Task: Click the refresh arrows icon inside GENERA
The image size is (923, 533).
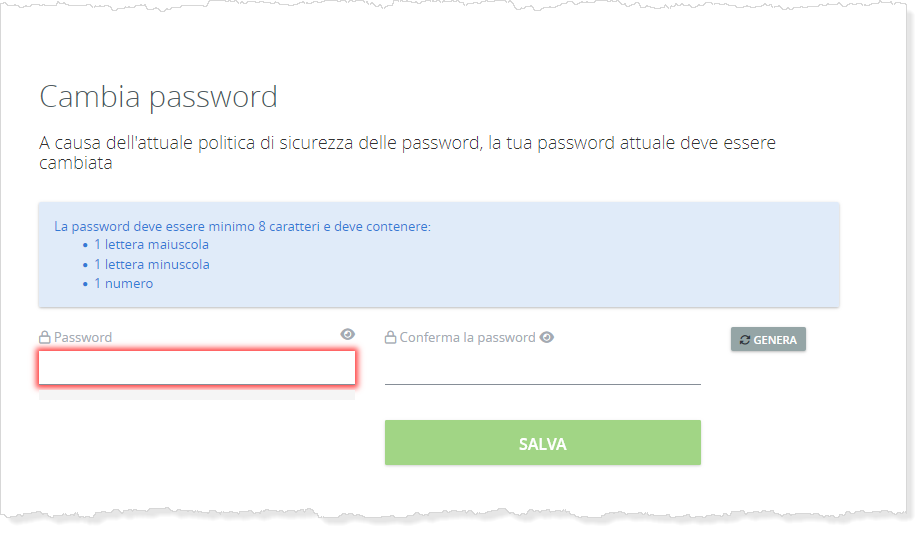Action: [x=745, y=340]
